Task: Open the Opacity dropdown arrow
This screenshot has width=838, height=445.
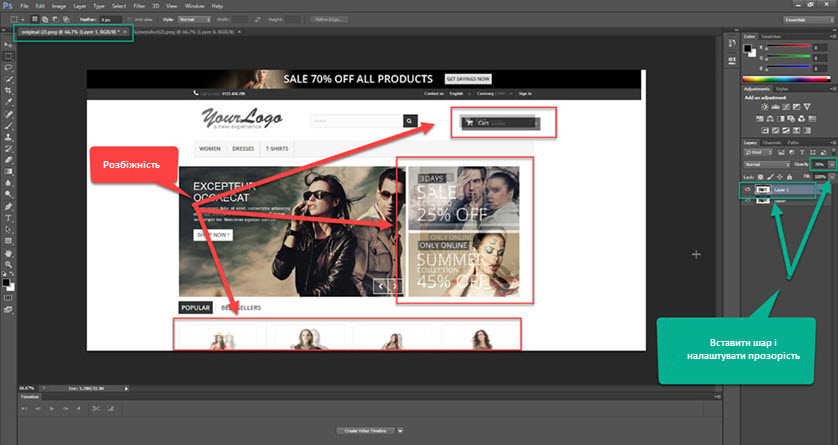Action: (x=832, y=165)
